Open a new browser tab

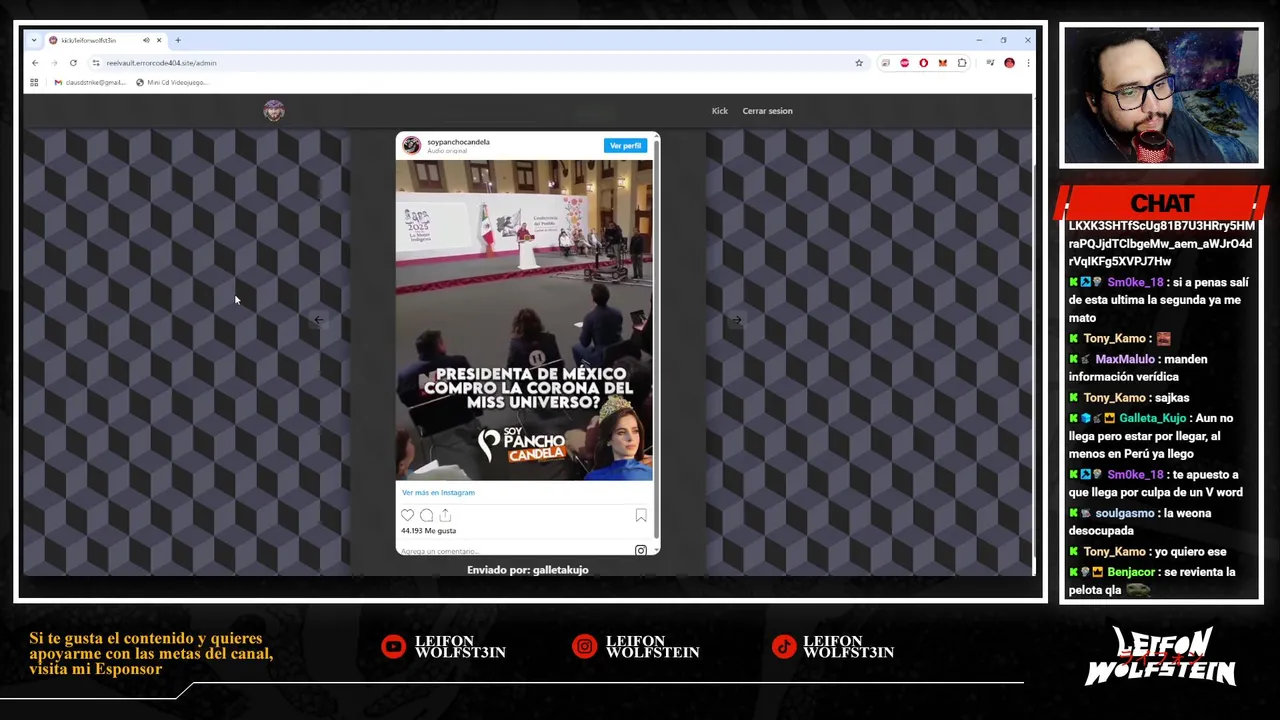pos(178,40)
